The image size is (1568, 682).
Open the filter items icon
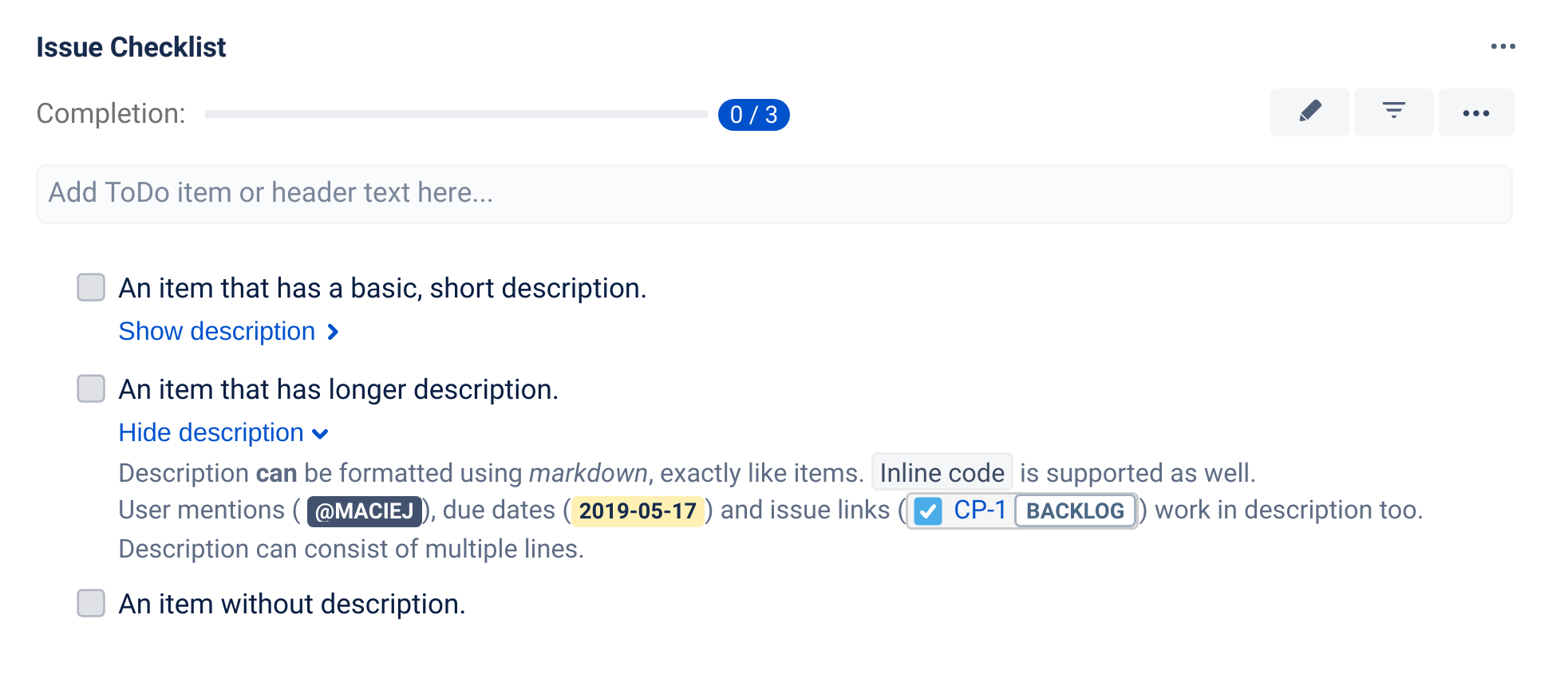tap(1393, 112)
